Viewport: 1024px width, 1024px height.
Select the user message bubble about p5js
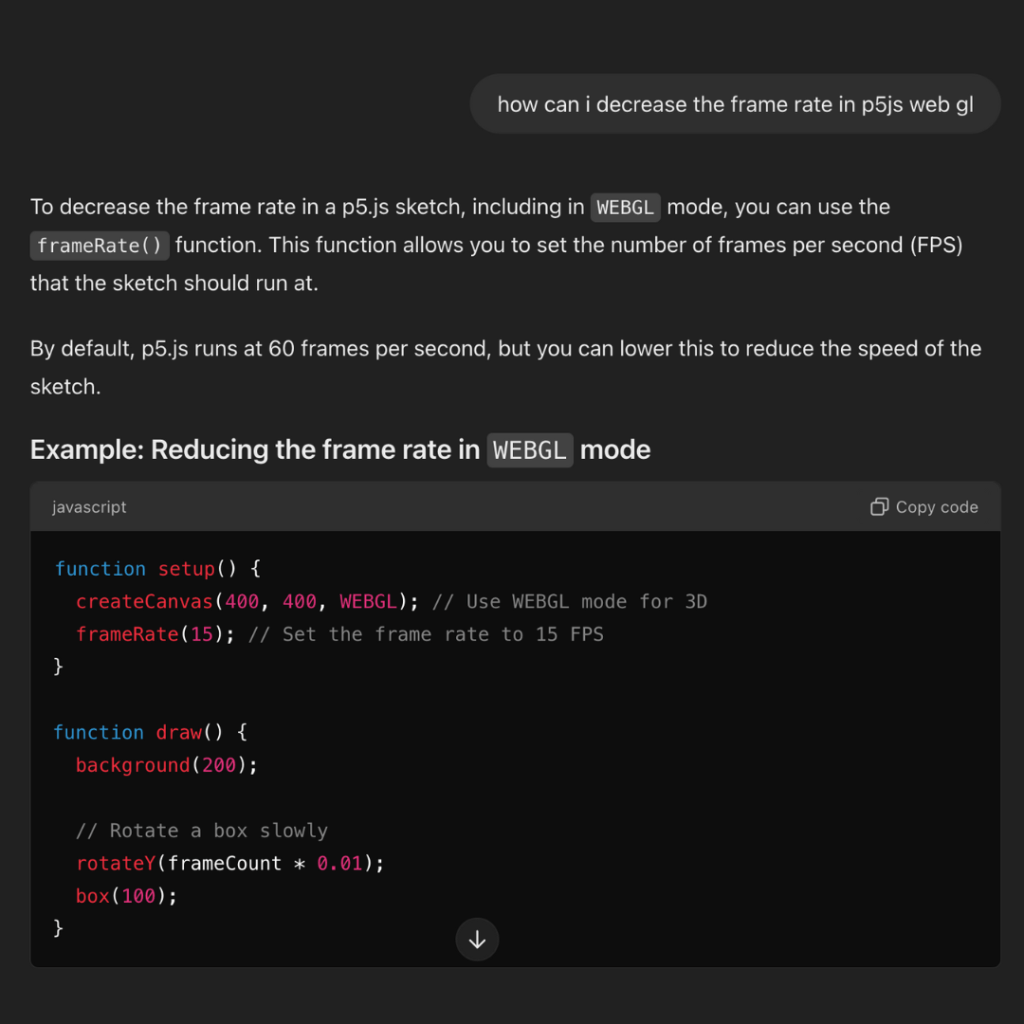(x=735, y=104)
